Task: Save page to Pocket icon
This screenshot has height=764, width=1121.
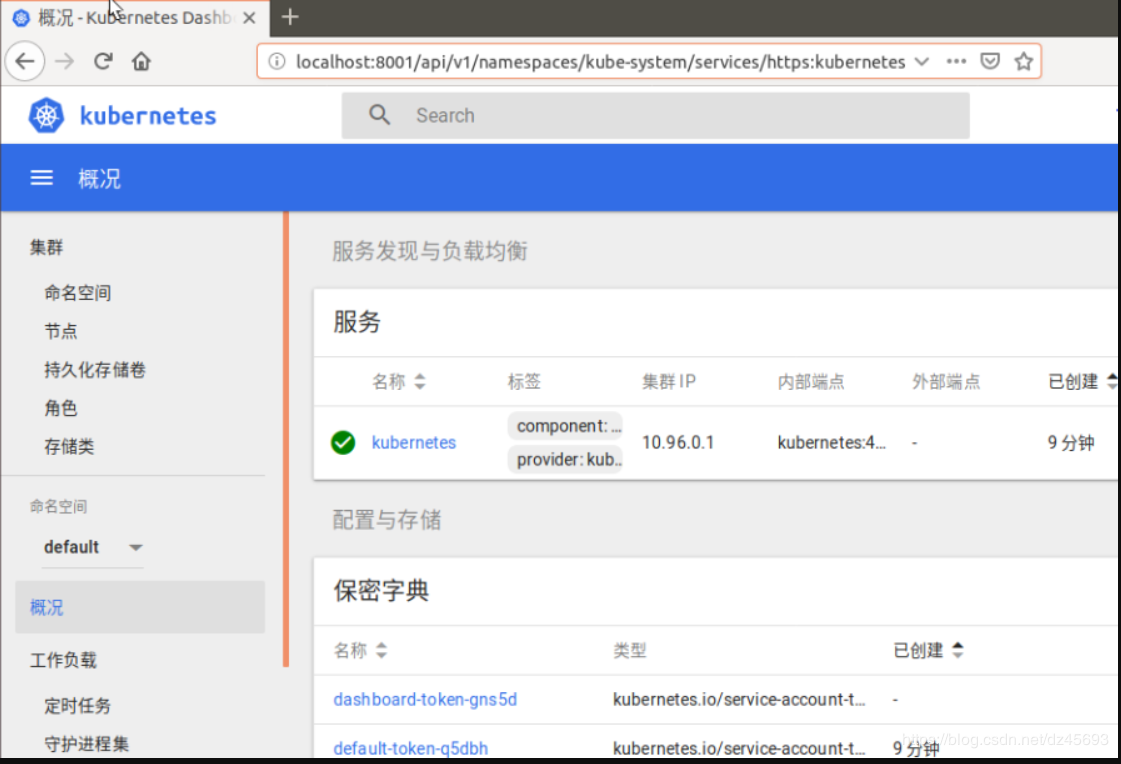Action: click(990, 61)
